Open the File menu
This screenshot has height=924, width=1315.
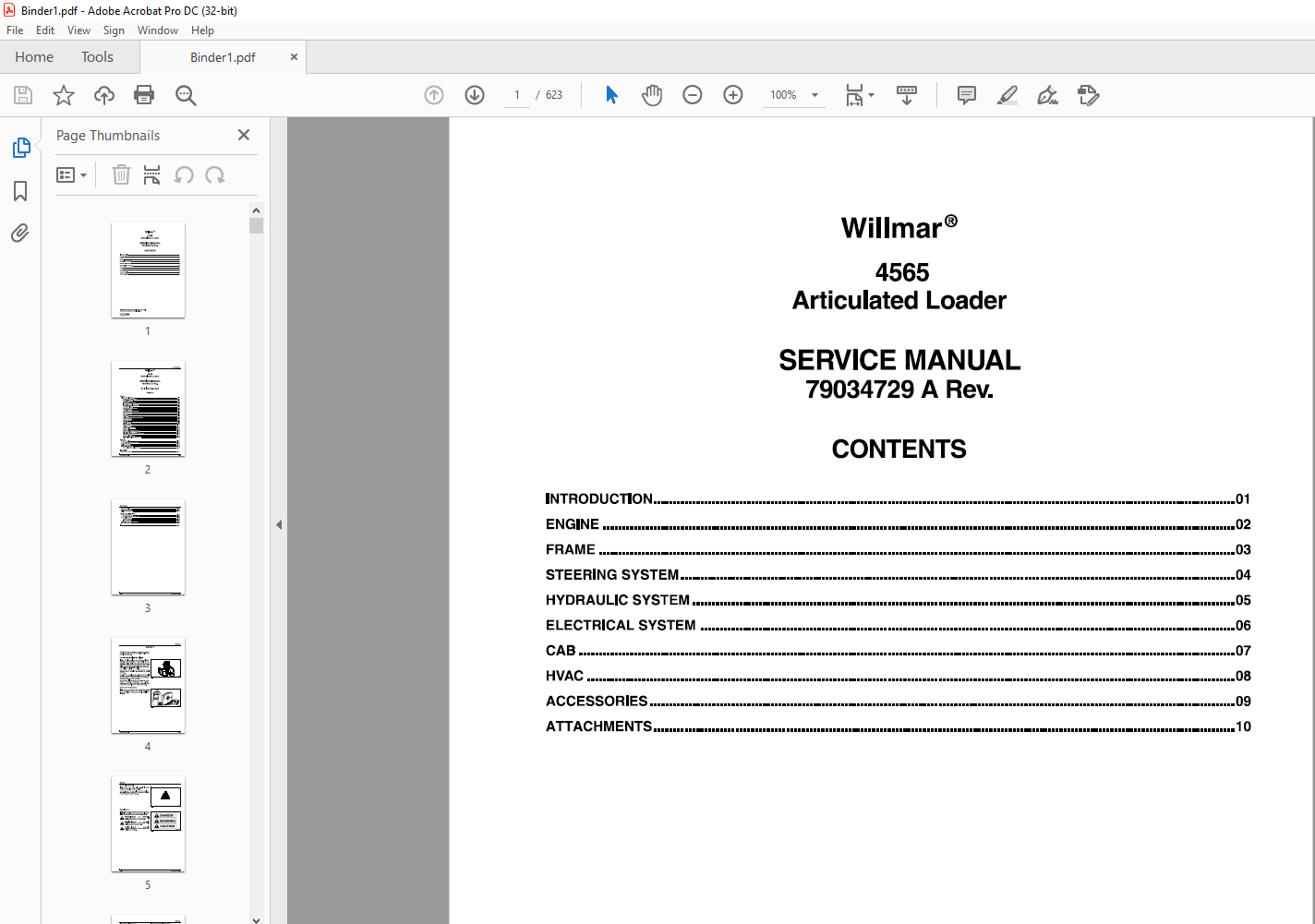tap(15, 30)
